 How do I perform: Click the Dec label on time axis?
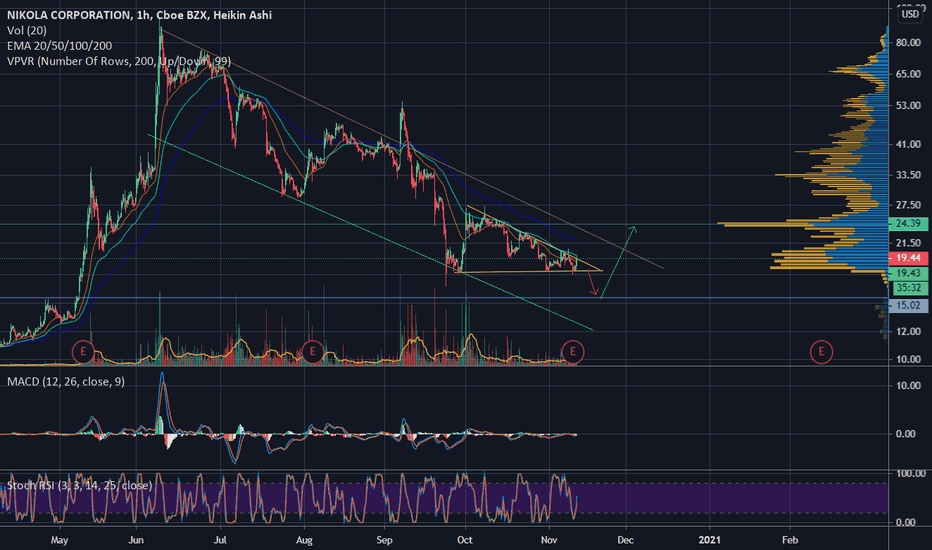pyautogui.click(x=625, y=540)
